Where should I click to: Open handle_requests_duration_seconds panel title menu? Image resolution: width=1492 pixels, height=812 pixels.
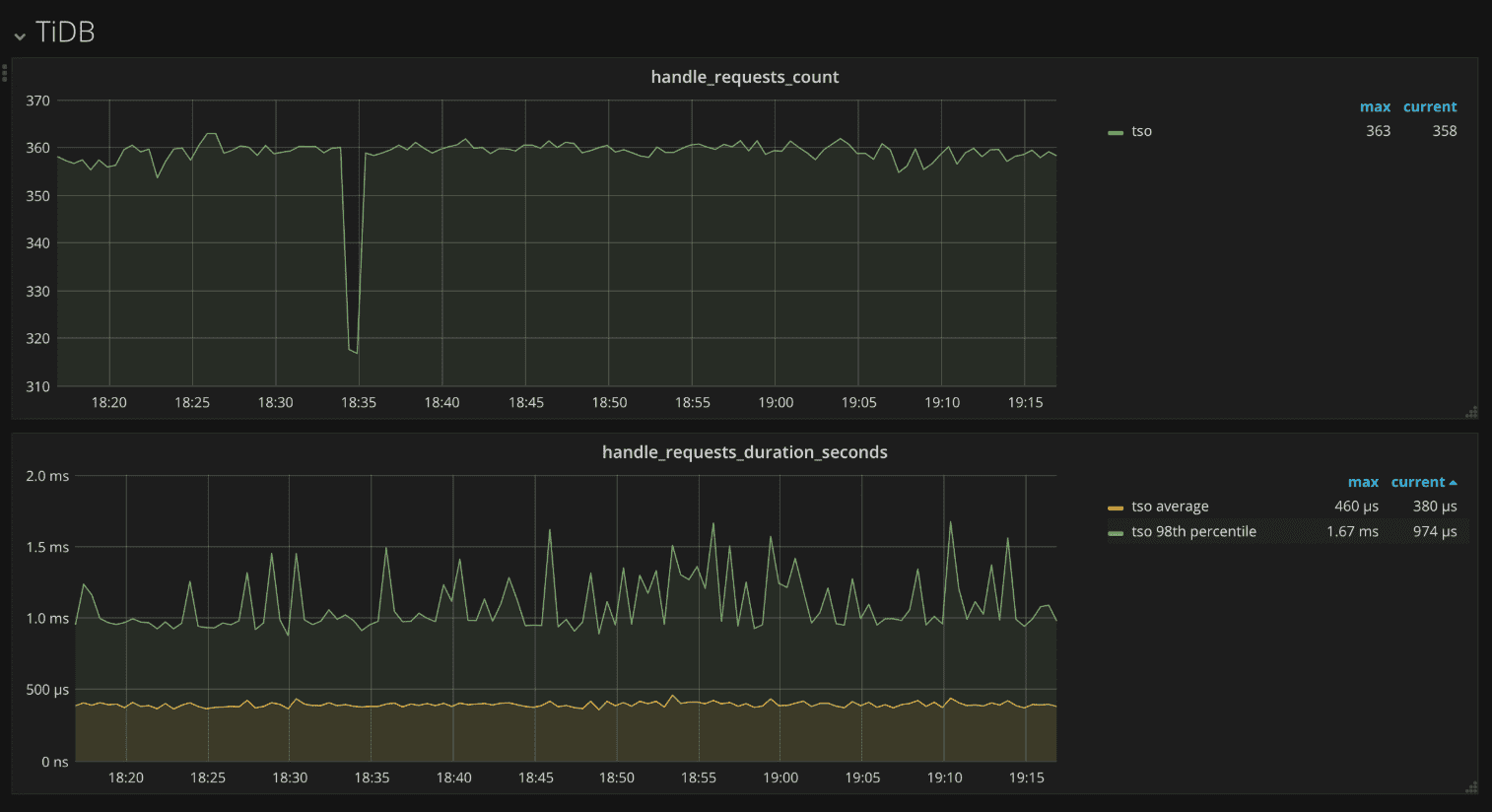[x=744, y=452]
